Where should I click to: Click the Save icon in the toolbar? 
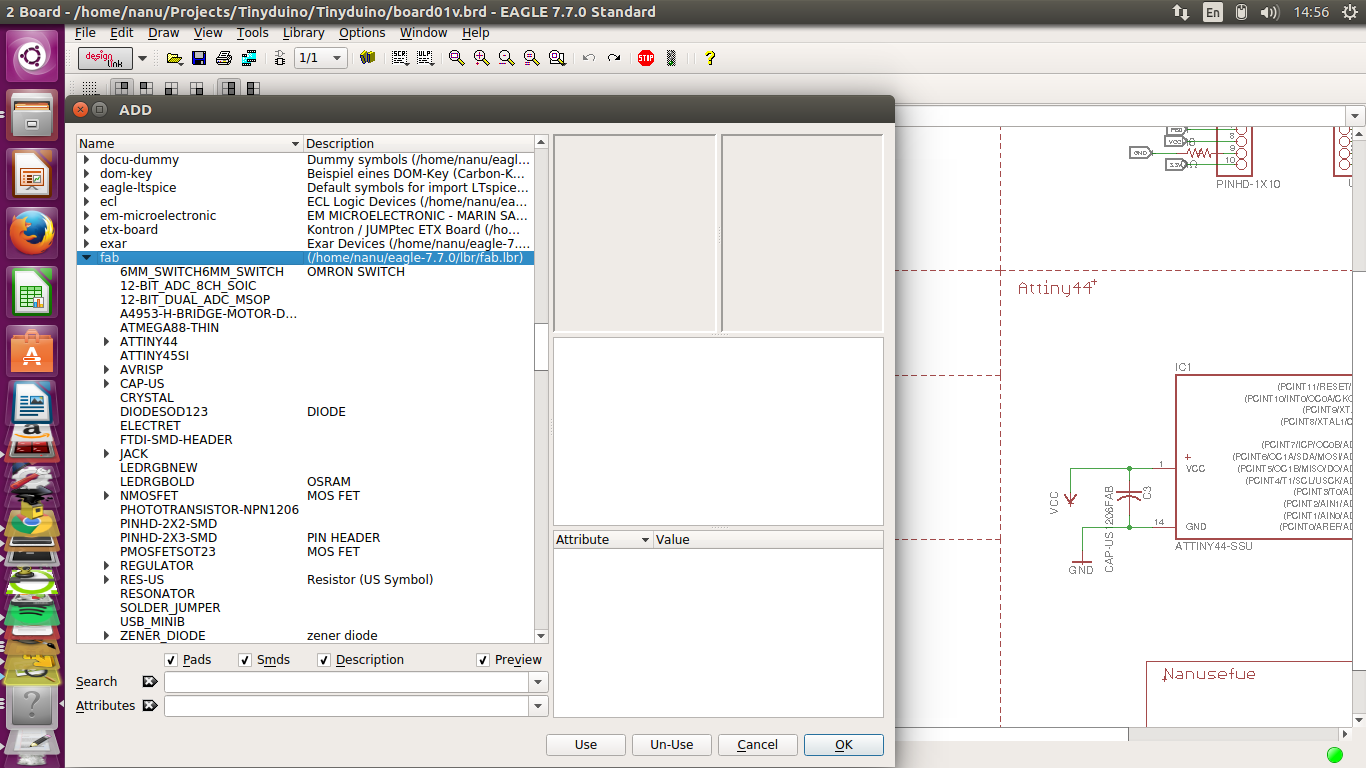(x=199, y=58)
